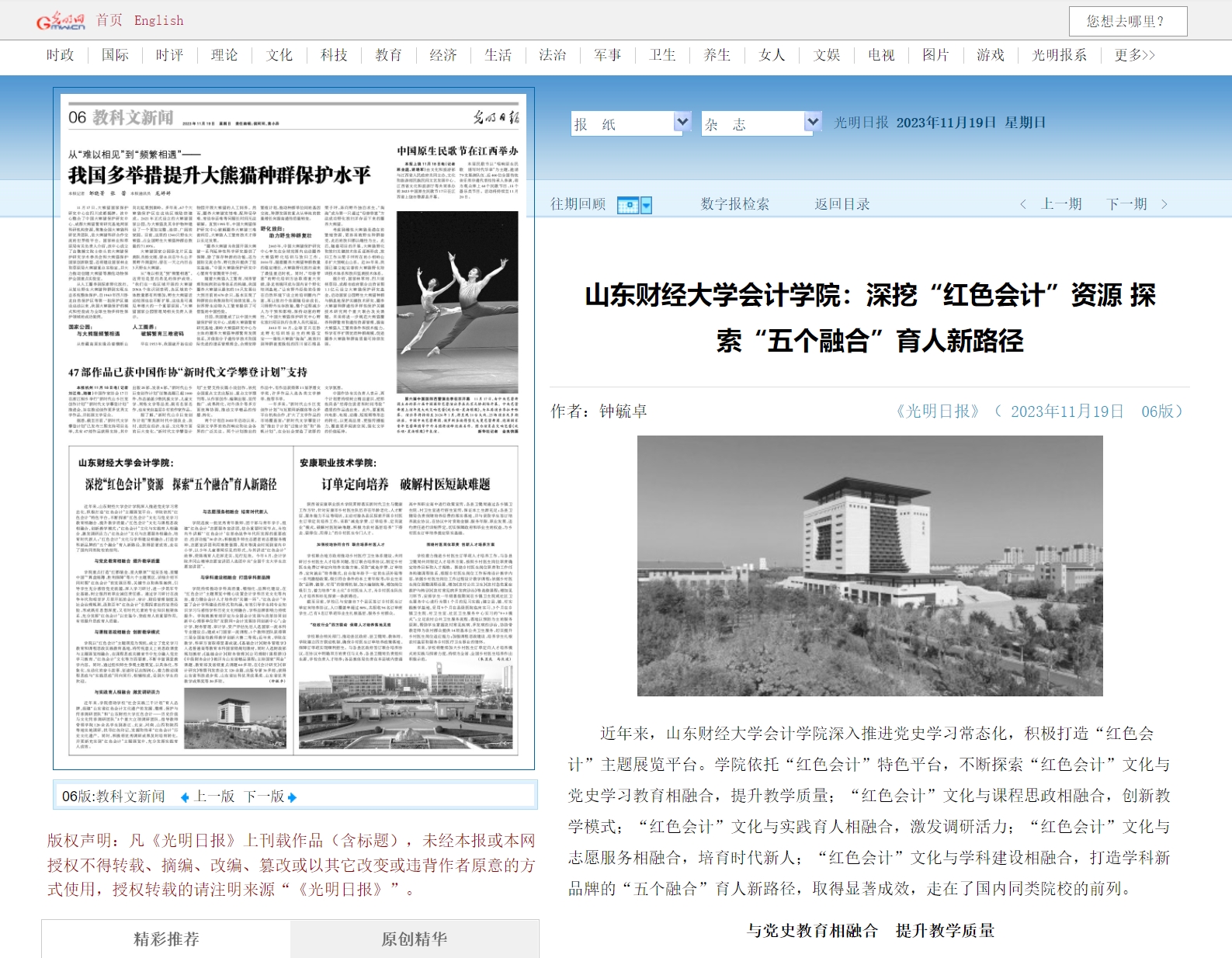Click the left arrow before 上一版

click(x=185, y=797)
